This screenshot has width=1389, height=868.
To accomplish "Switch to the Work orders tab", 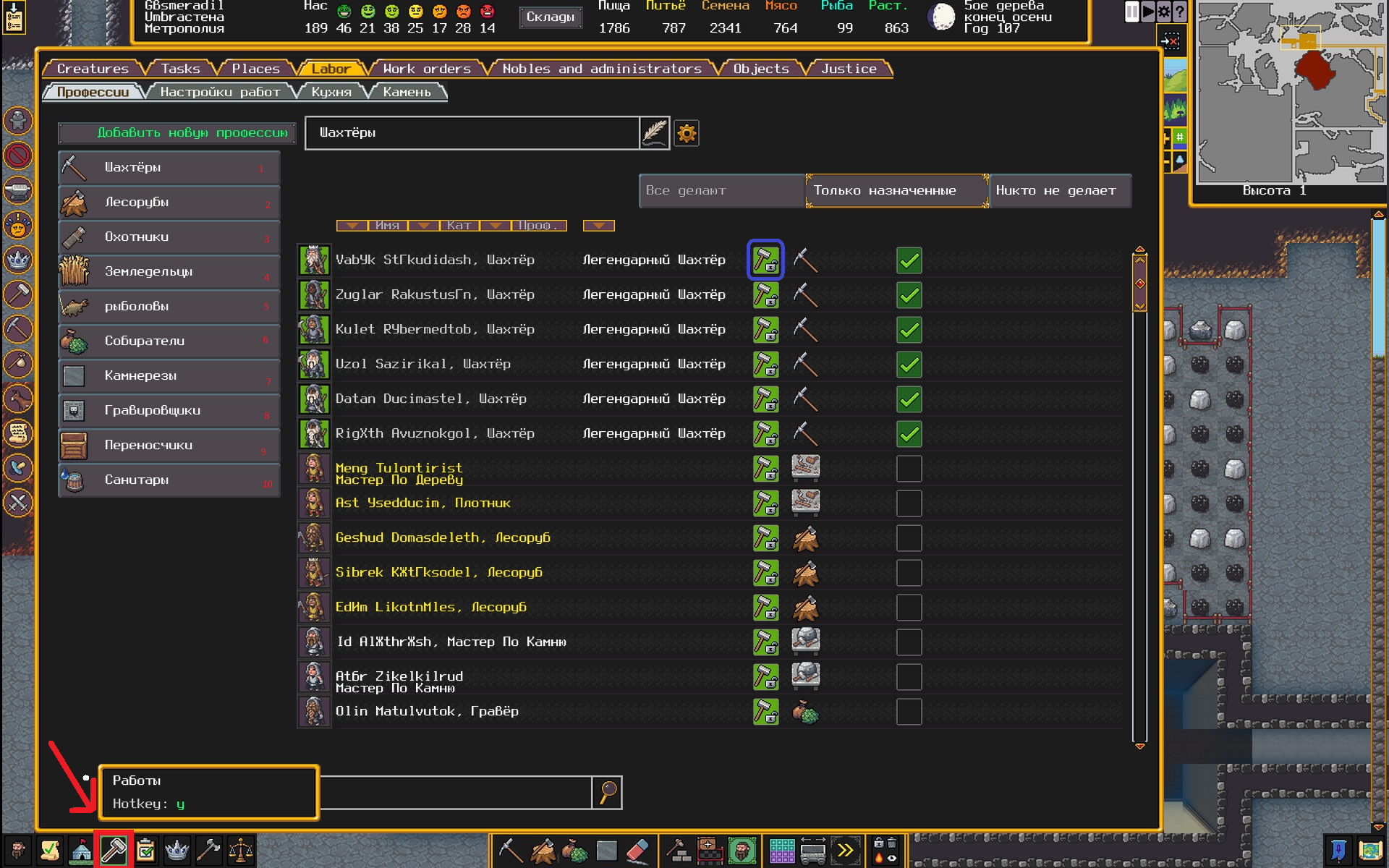I will (x=427, y=69).
